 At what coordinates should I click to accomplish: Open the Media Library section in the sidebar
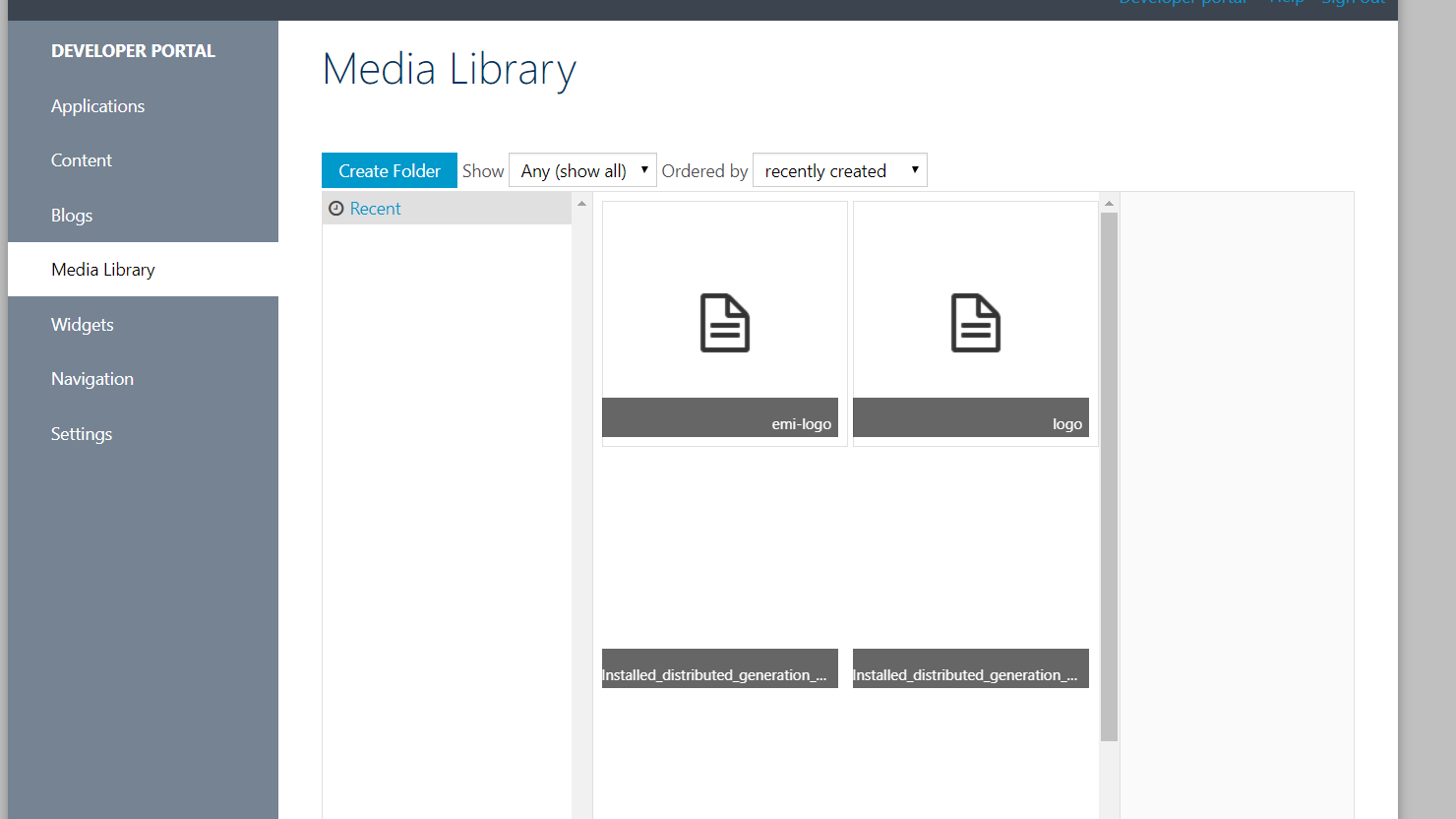(102, 269)
